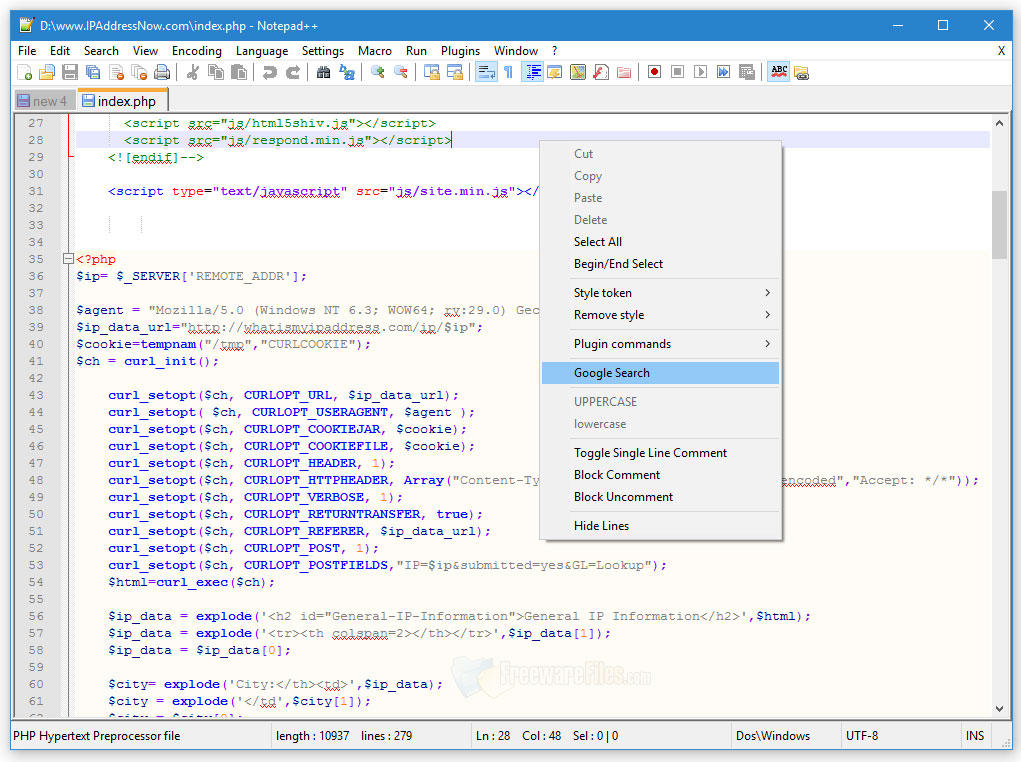Image resolution: width=1021 pixels, height=762 pixels.
Task: Click the Undo arrow icon
Action: [270, 71]
